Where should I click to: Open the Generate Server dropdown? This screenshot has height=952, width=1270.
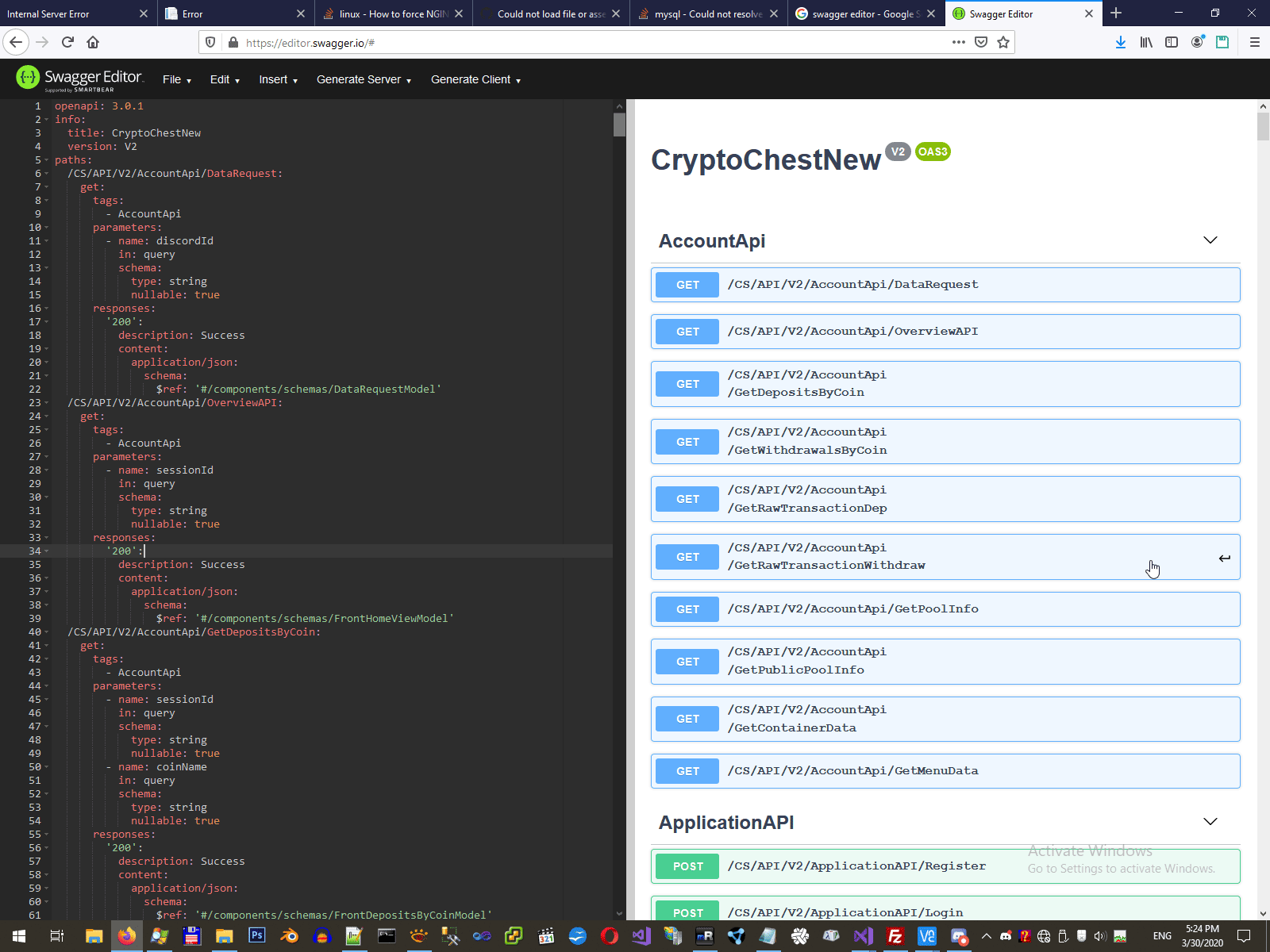[364, 79]
